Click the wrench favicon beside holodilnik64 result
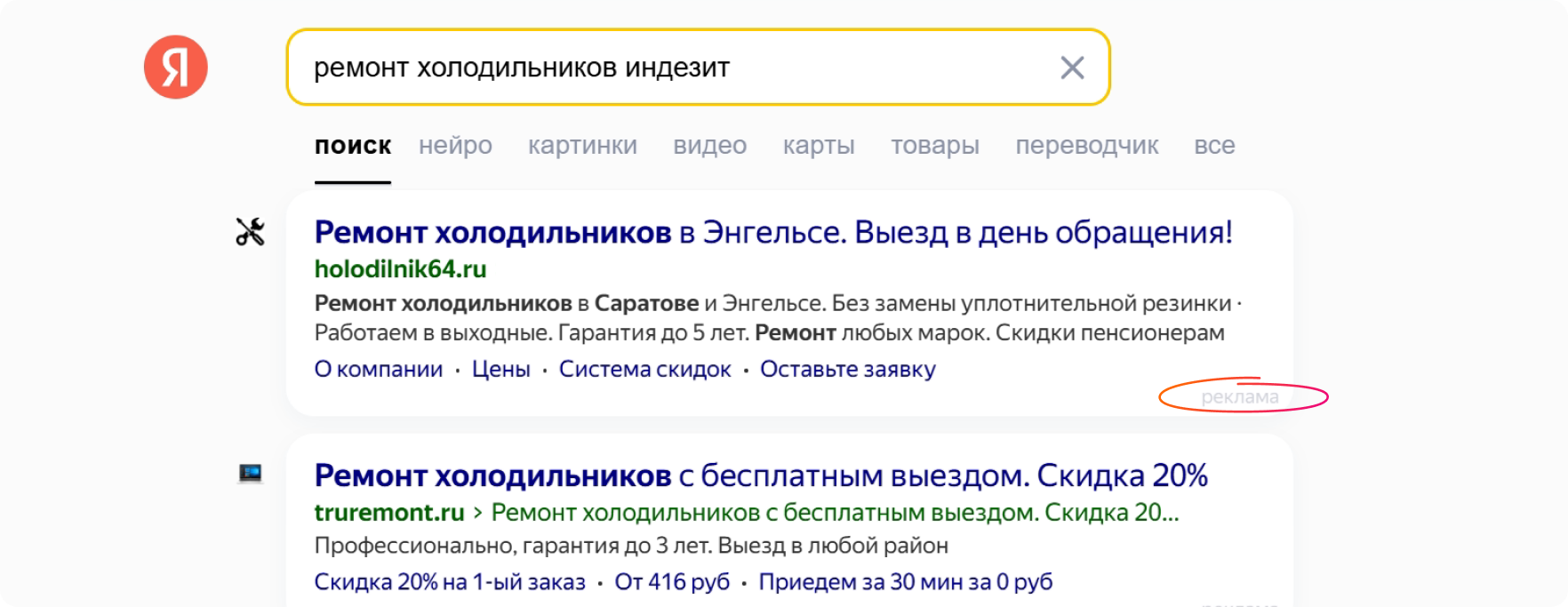Image resolution: width=1568 pixels, height=607 pixels. tap(250, 232)
